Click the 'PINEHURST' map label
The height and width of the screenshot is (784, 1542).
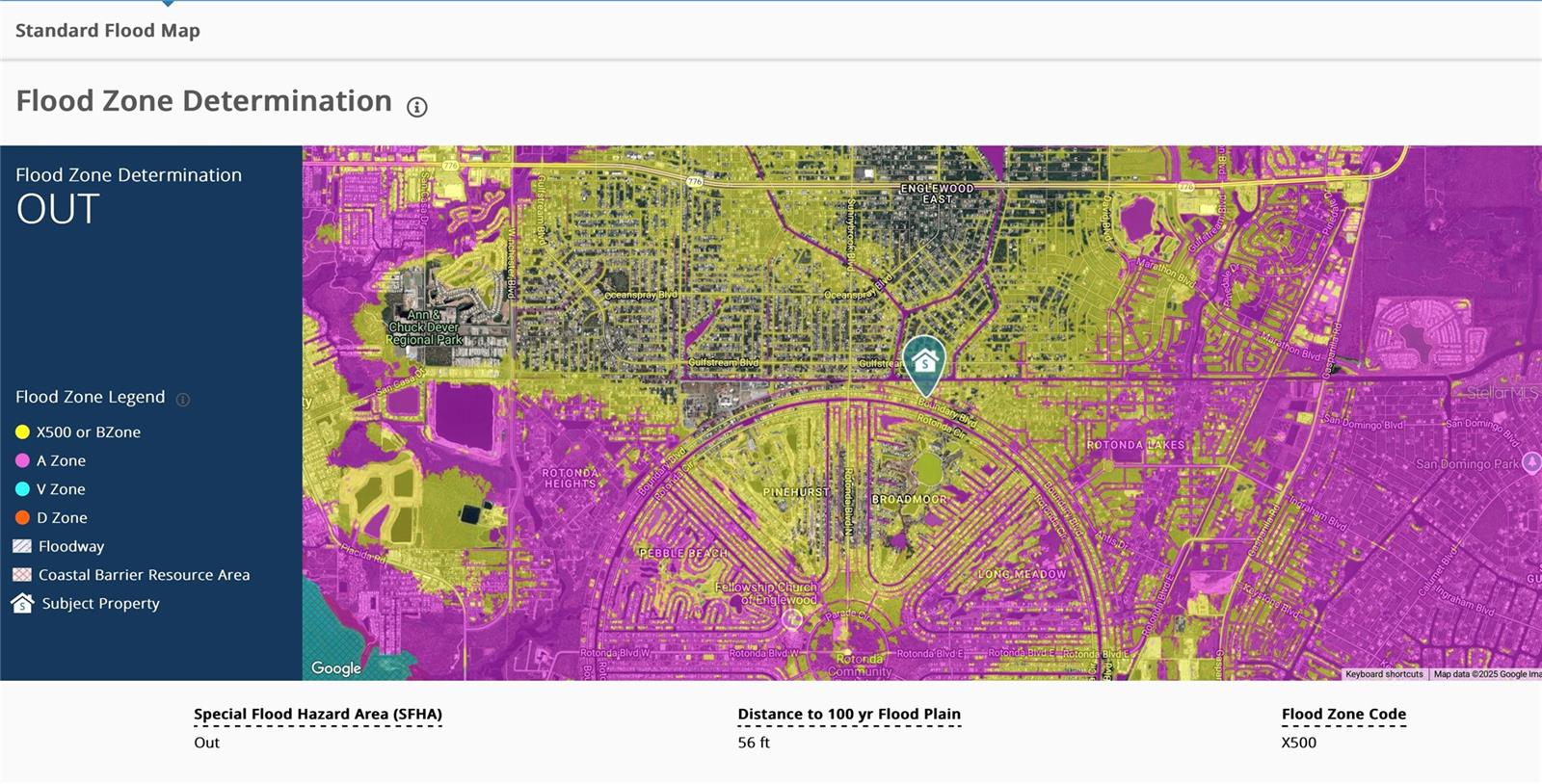pos(796,492)
